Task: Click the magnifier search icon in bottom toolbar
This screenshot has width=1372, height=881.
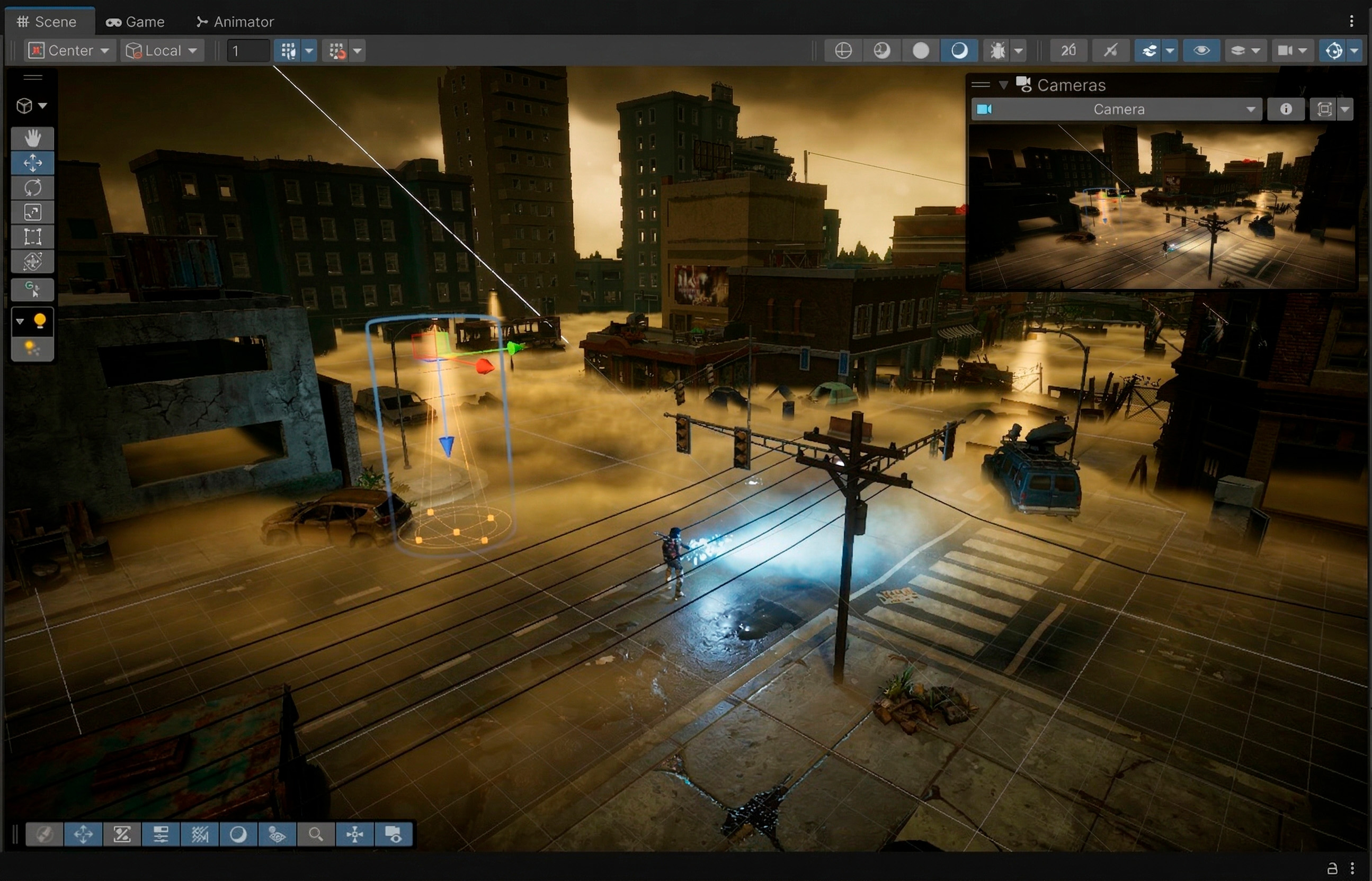Action: click(315, 834)
